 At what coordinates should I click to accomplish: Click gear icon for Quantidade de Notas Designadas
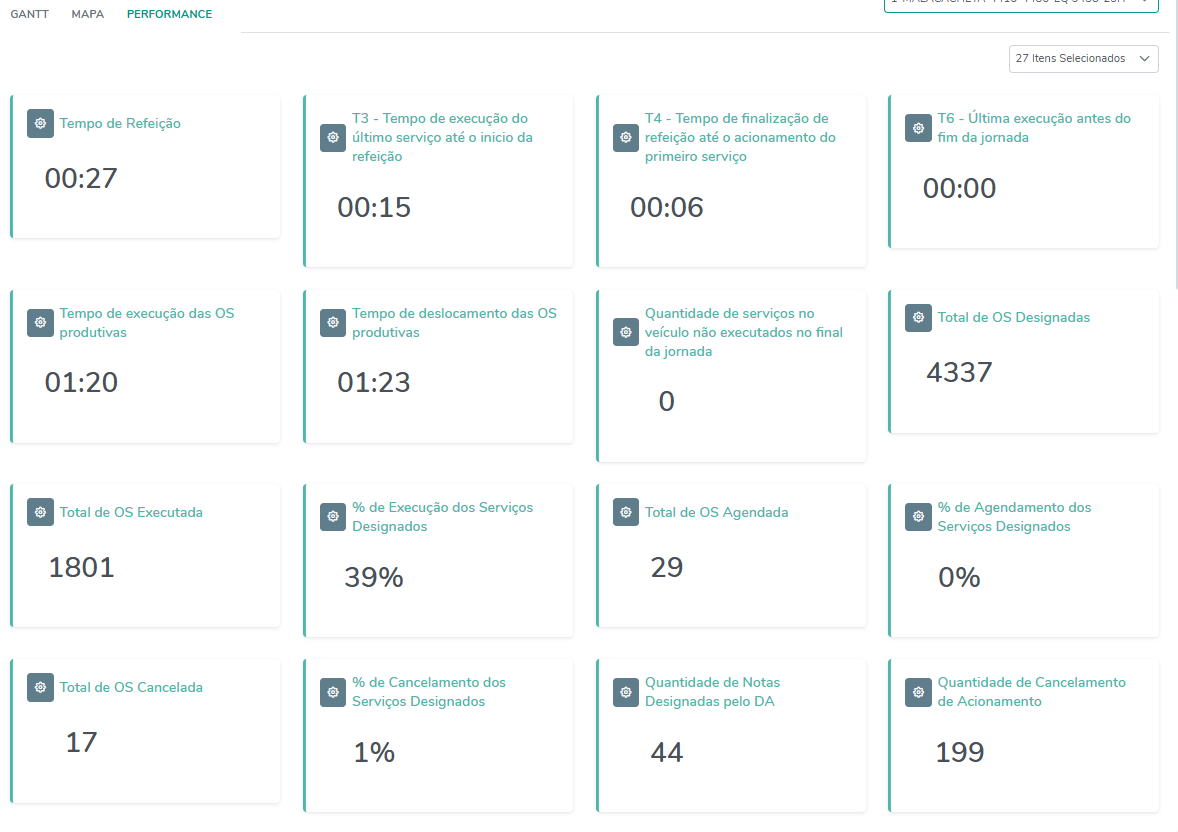(626, 692)
